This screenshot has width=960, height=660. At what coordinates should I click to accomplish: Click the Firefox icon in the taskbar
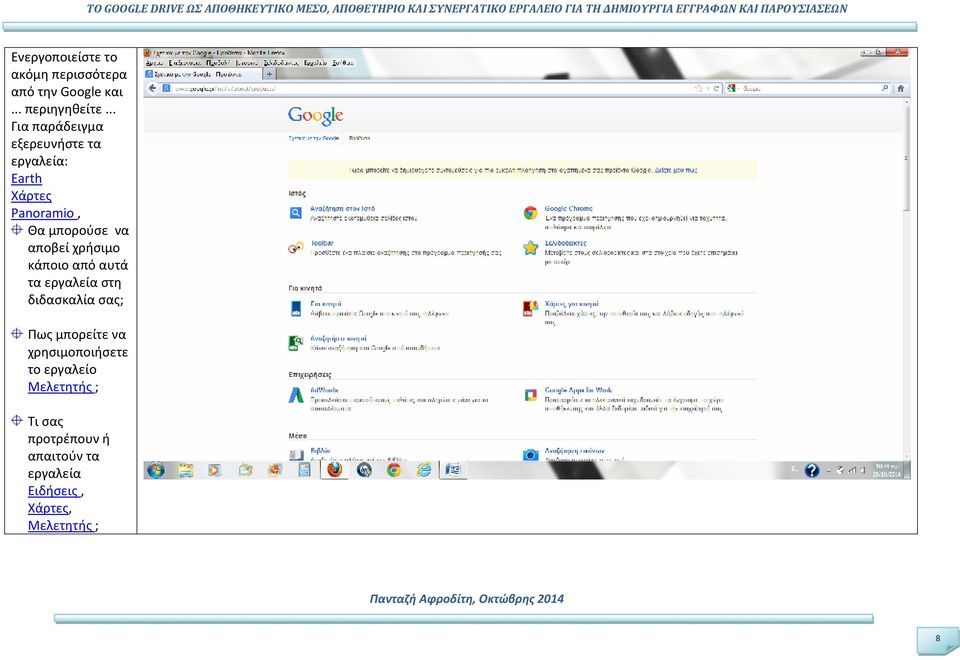pos(334,470)
